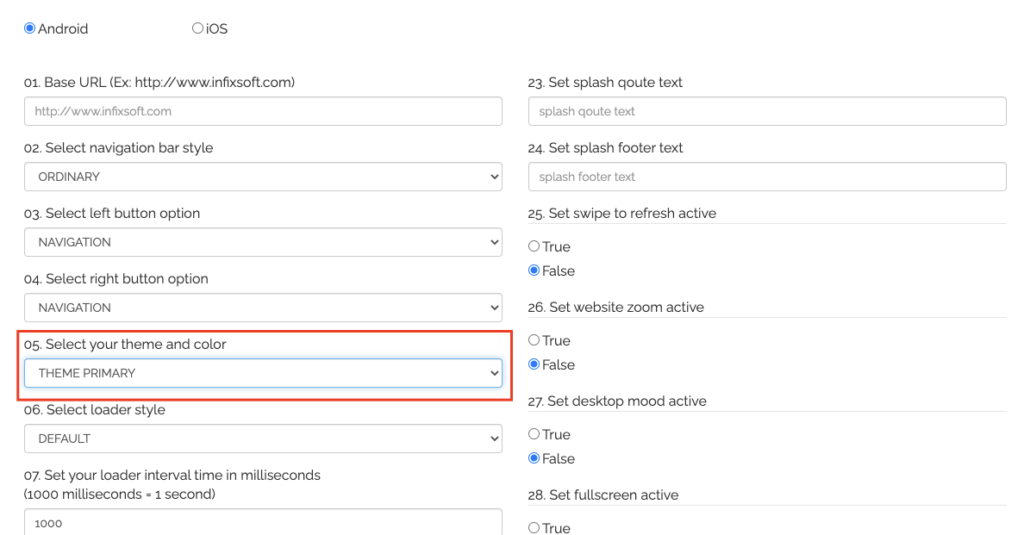This screenshot has width=1024, height=535.
Task: Select False for website zoom active
Action: point(534,365)
